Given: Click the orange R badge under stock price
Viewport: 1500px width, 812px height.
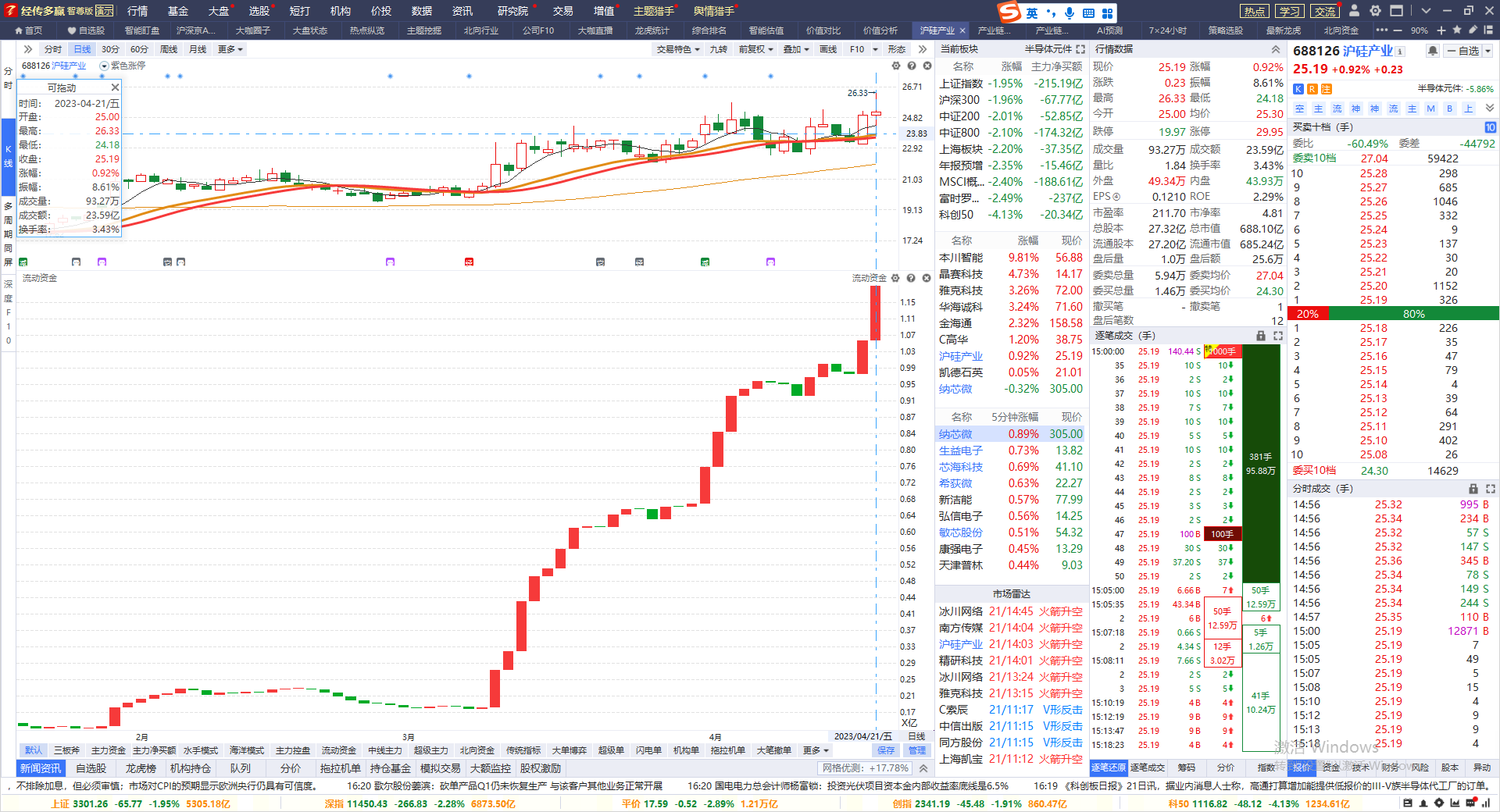Looking at the screenshot, I should [1312, 89].
